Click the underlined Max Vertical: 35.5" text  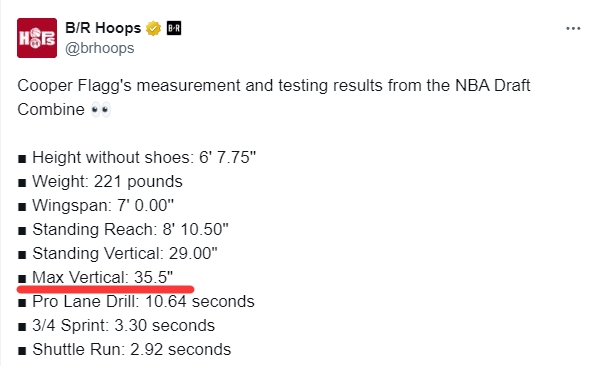pos(102,277)
